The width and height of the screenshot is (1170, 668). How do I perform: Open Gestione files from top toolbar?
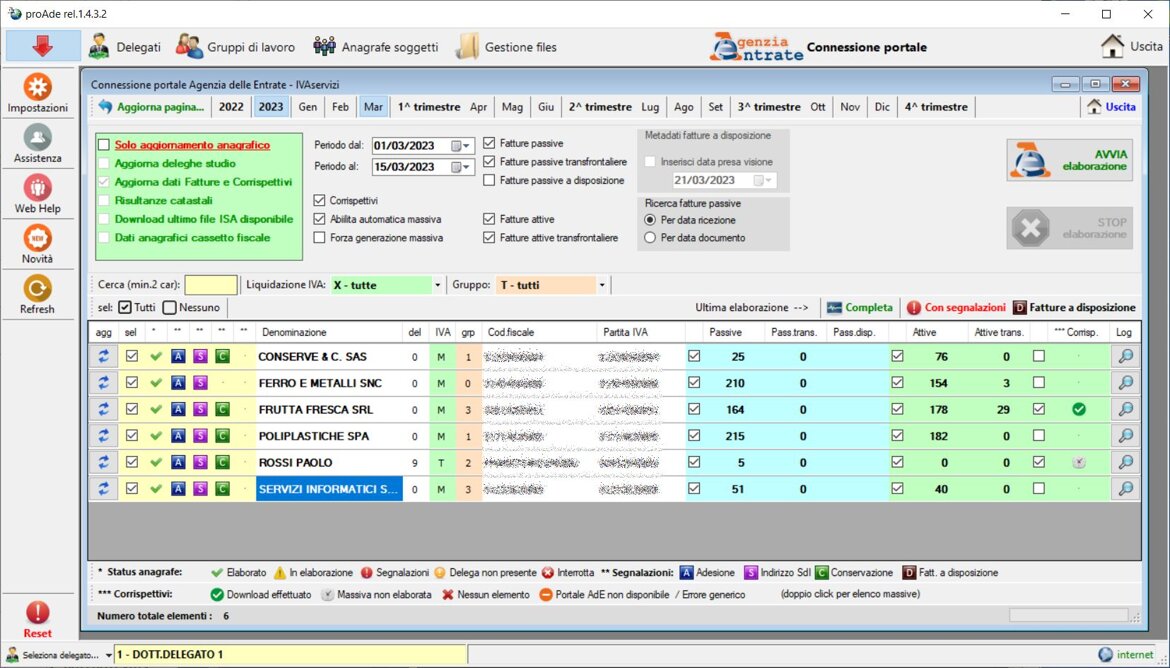coord(507,46)
